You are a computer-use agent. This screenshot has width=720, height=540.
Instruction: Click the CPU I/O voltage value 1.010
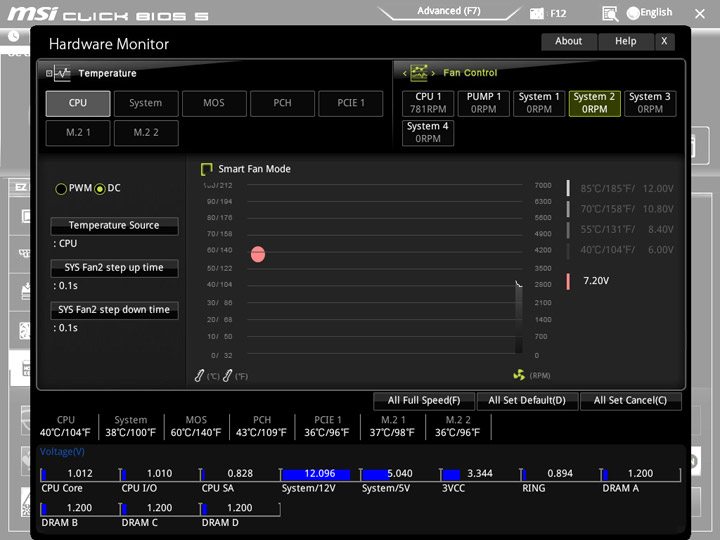point(159,473)
